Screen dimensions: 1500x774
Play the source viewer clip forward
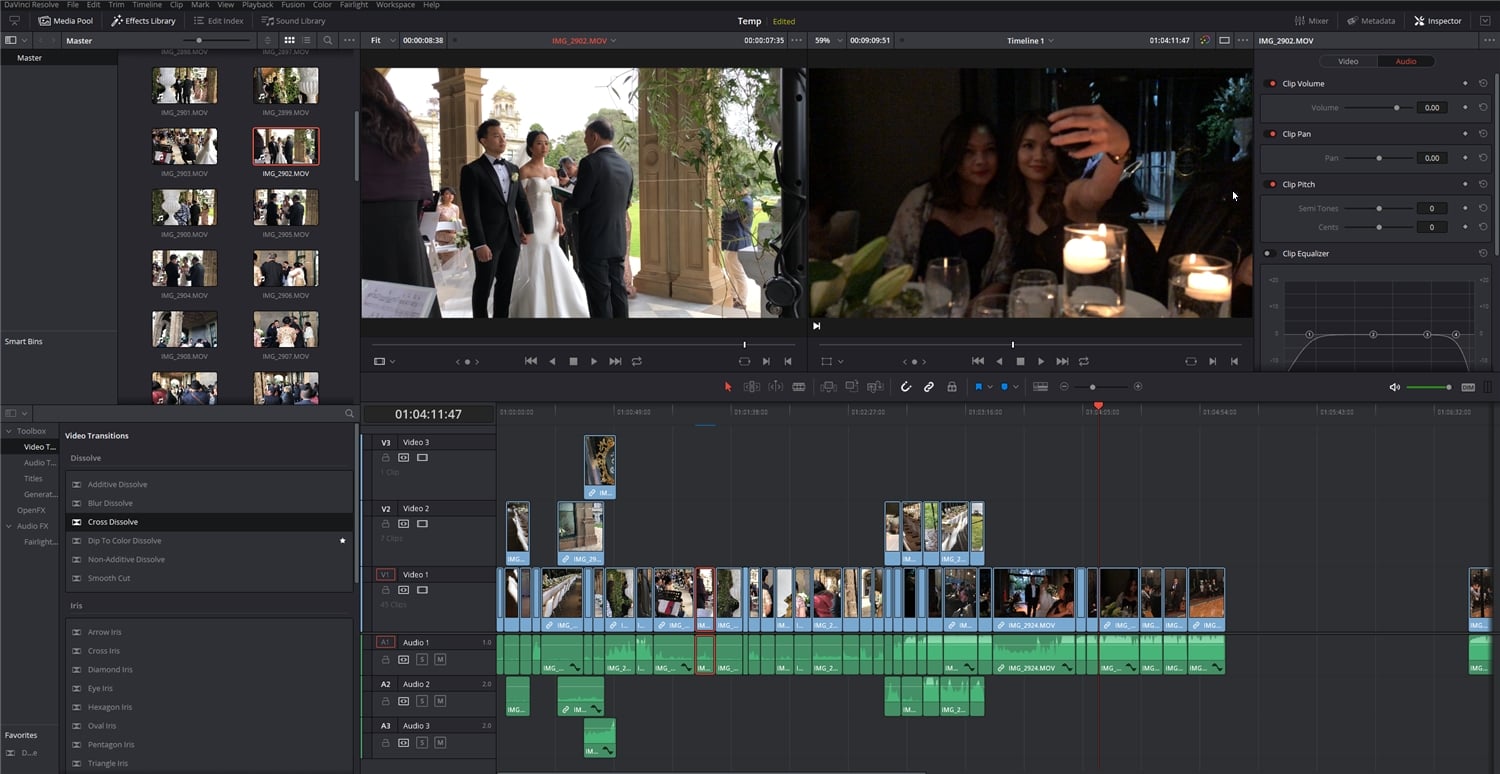pos(594,361)
